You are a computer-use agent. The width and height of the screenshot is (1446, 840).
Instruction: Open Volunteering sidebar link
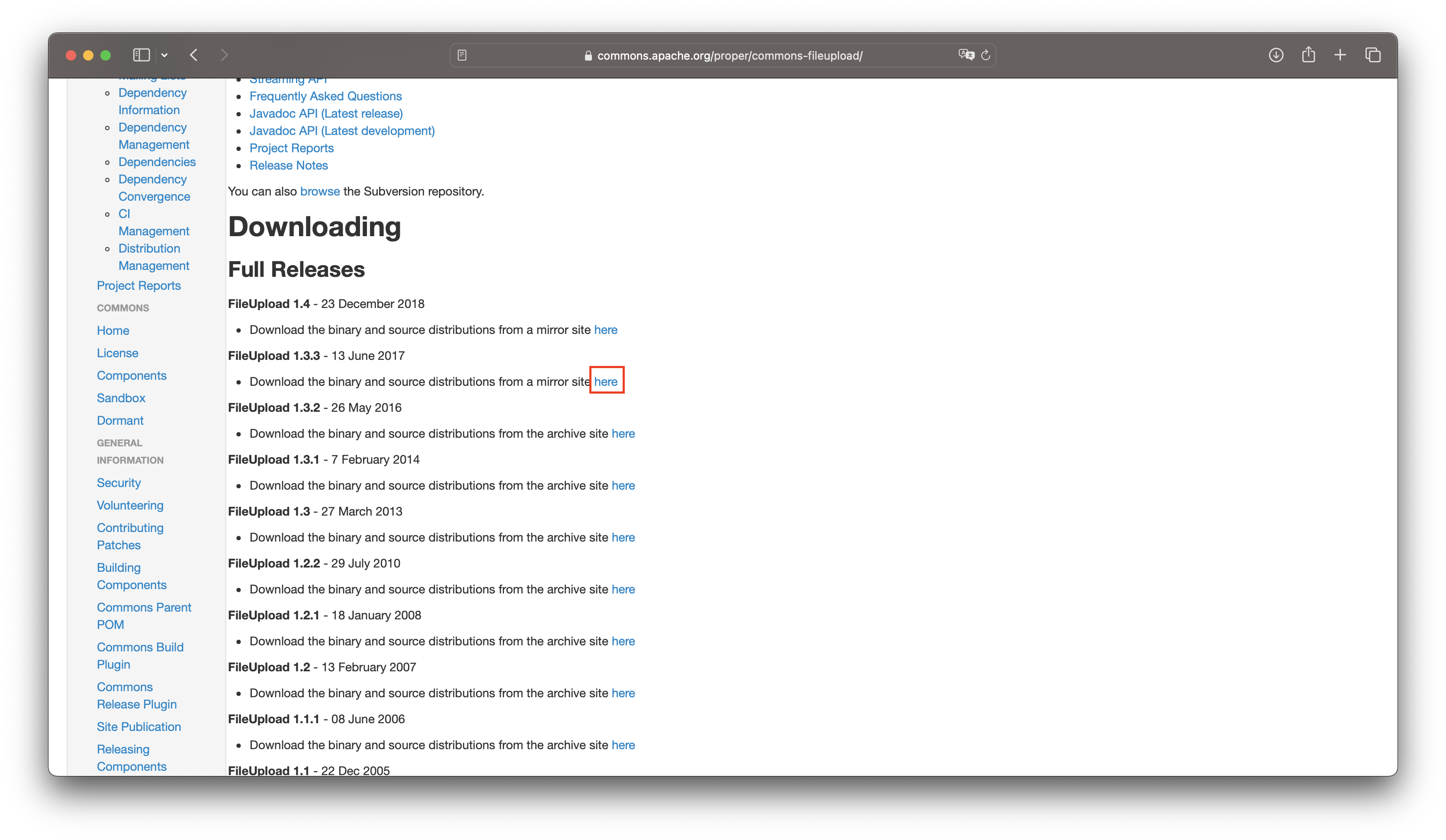[130, 506]
